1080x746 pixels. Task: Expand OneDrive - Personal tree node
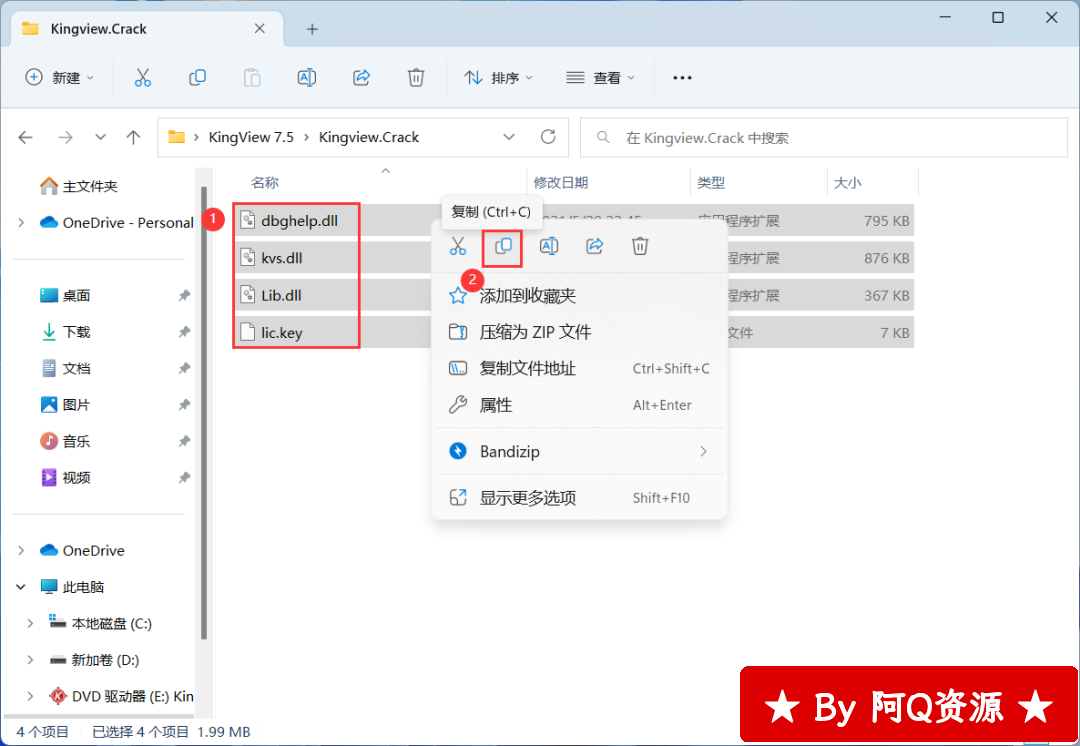pos(21,222)
